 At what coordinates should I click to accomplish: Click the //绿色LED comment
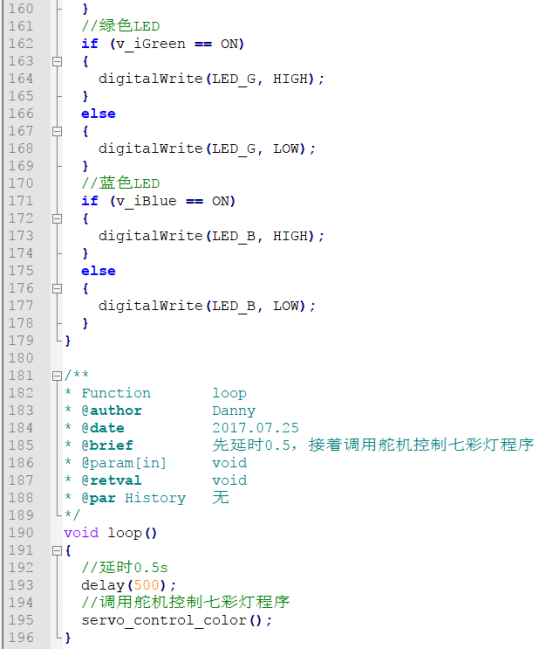click(120, 26)
